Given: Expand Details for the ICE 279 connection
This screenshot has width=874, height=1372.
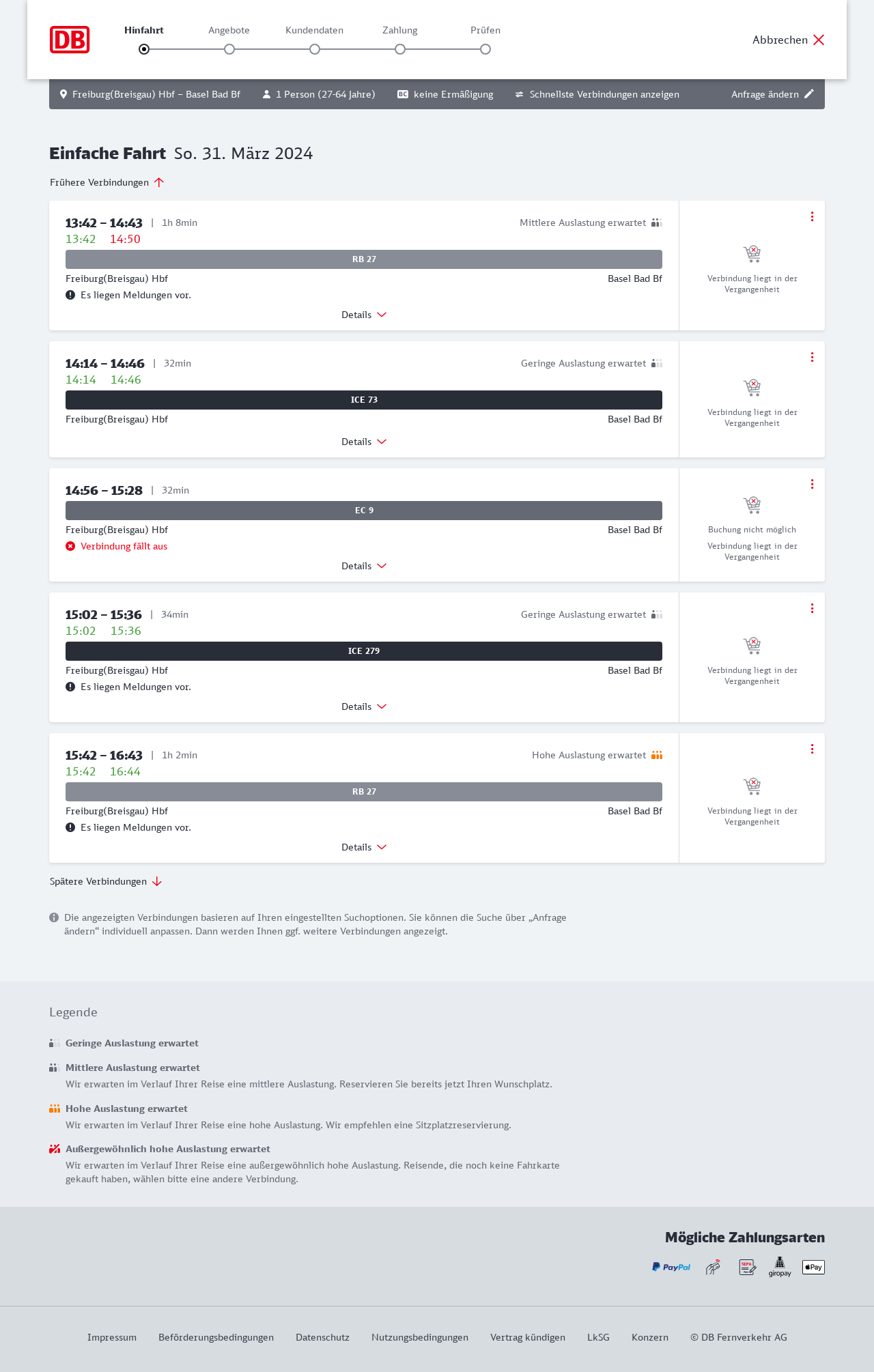Looking at the screenshot, I should pos(364,706).
